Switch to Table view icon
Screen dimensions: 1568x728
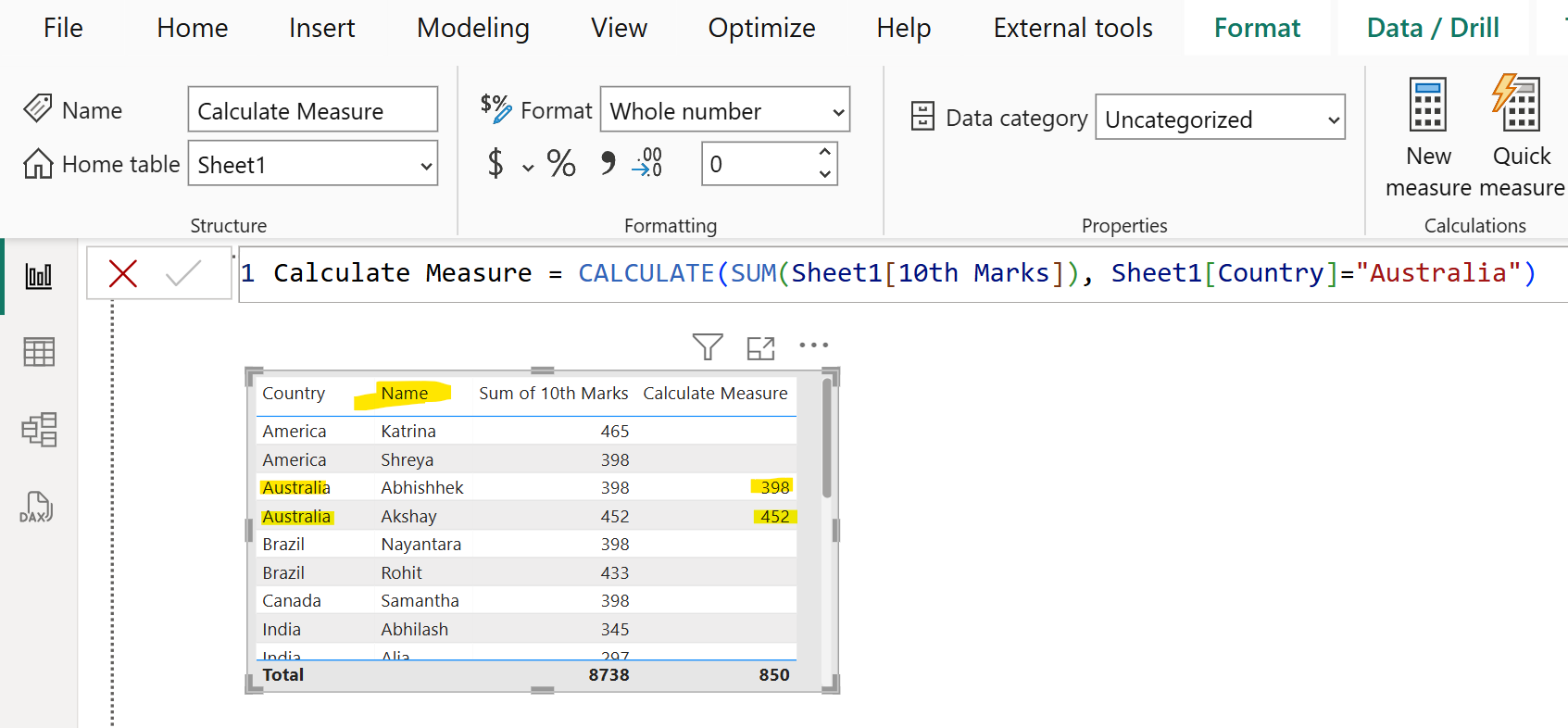click(38, 352)
